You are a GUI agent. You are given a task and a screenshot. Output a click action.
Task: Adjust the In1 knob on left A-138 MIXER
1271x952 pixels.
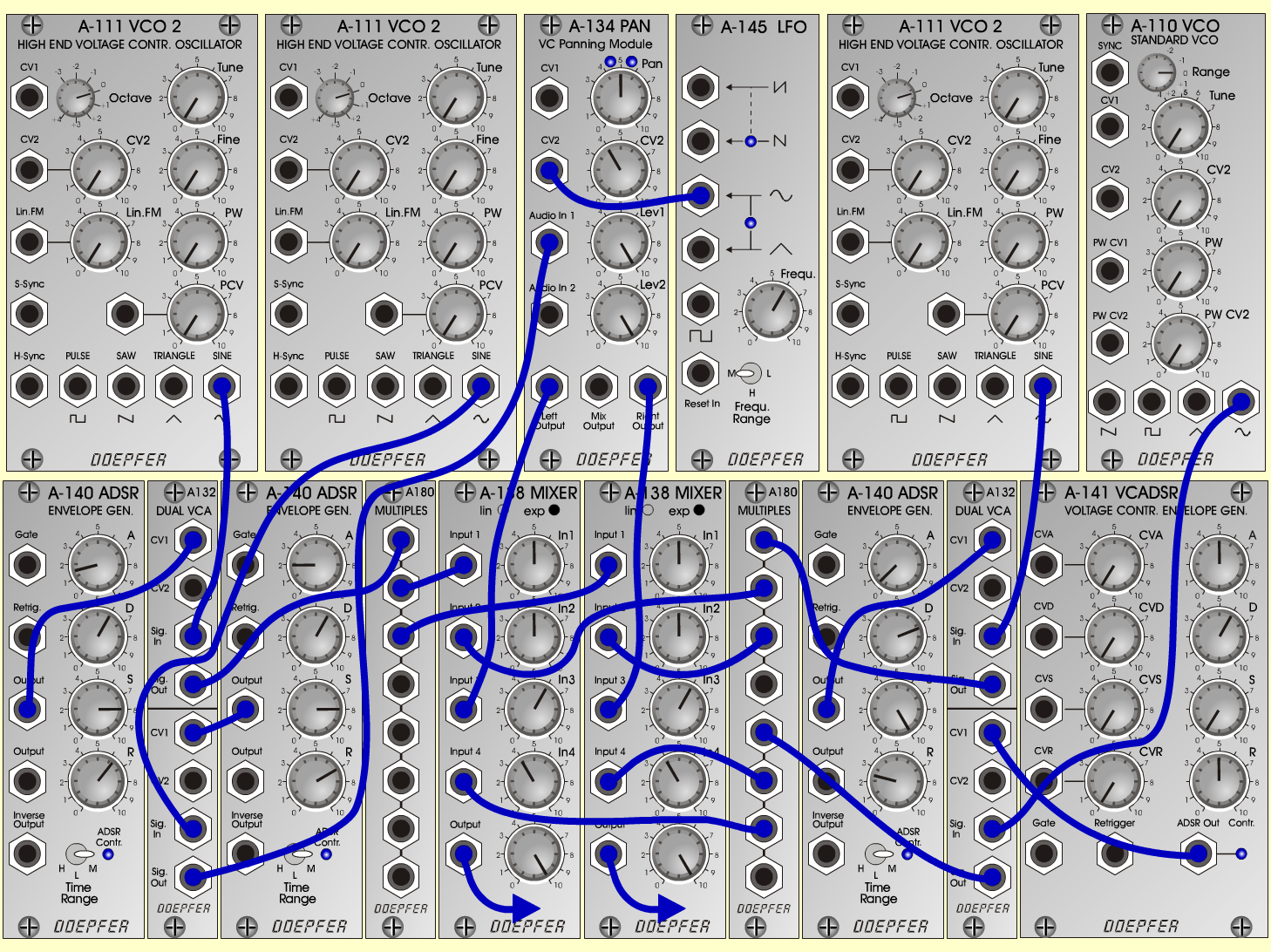point(534,564)
